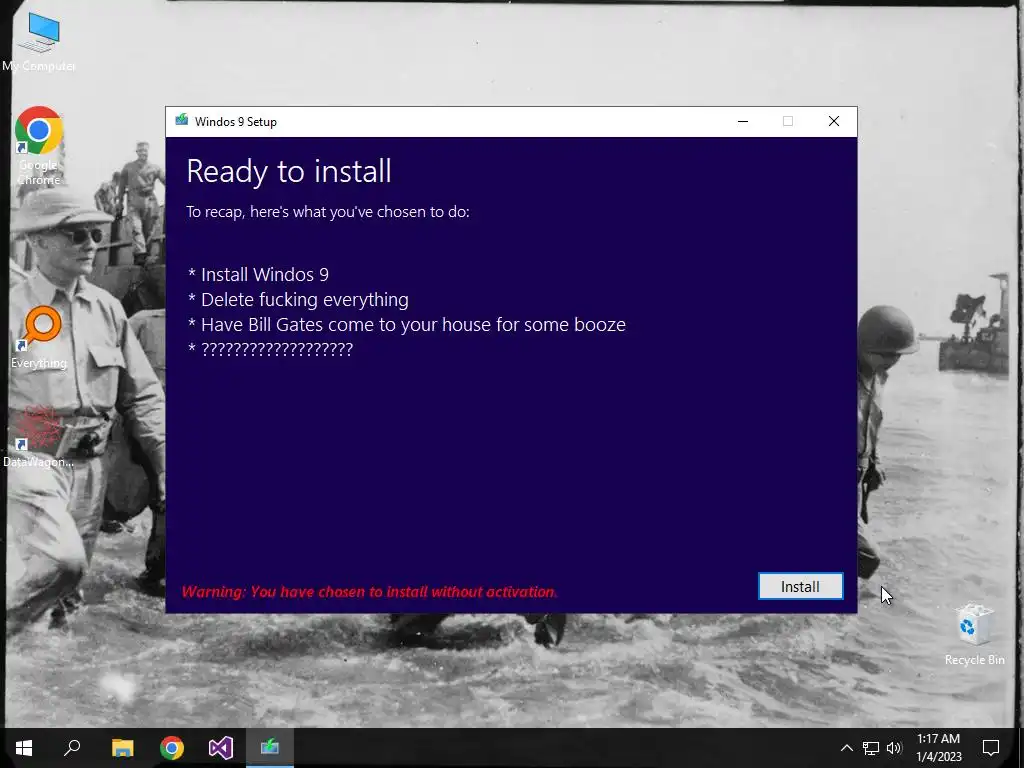This screenshot has height=768, width=1024.
Task: Click the 'Windos 9 Setup' window title text
Action: click(x=236, y=122)
